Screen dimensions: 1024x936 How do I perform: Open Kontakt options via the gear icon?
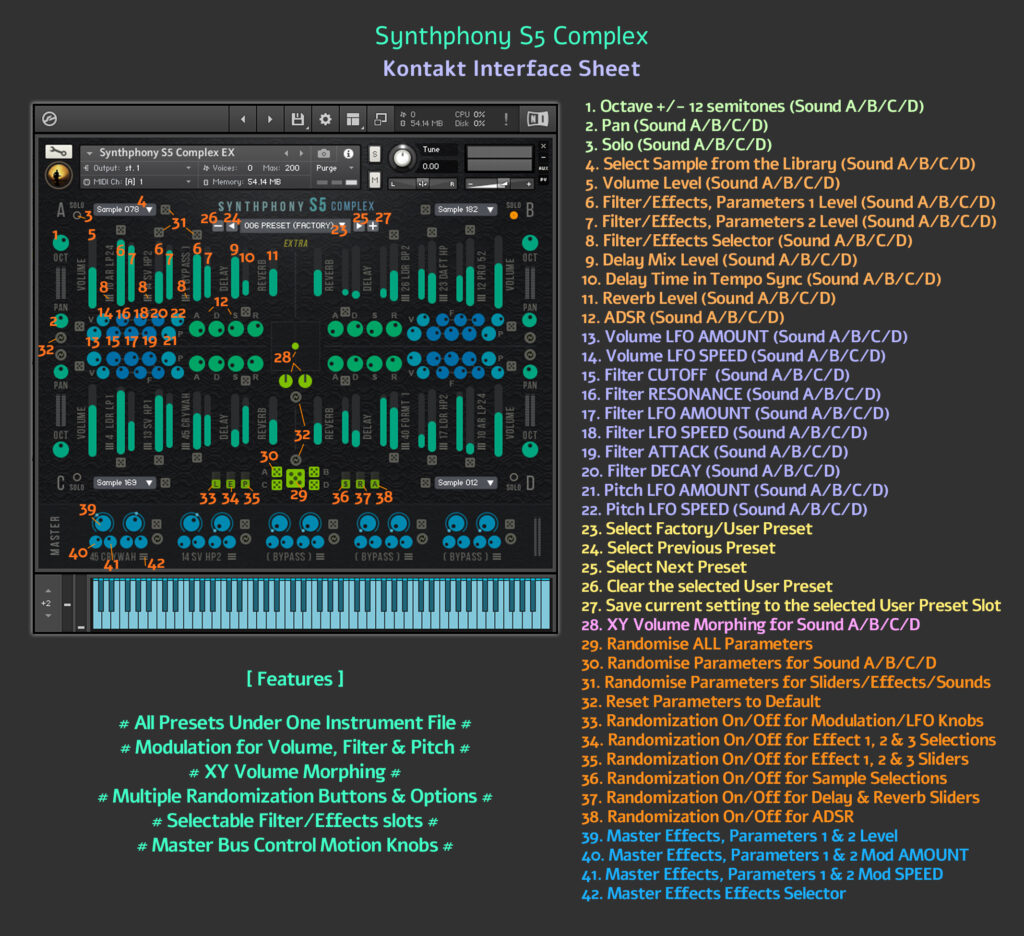point(325,119)
